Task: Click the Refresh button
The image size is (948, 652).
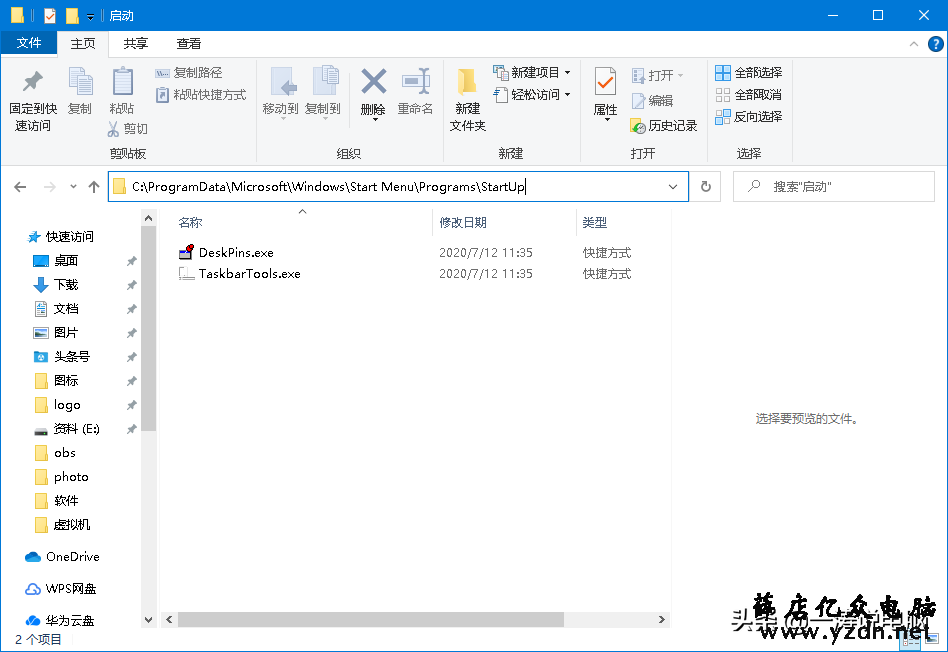Action: pos(706,187)
